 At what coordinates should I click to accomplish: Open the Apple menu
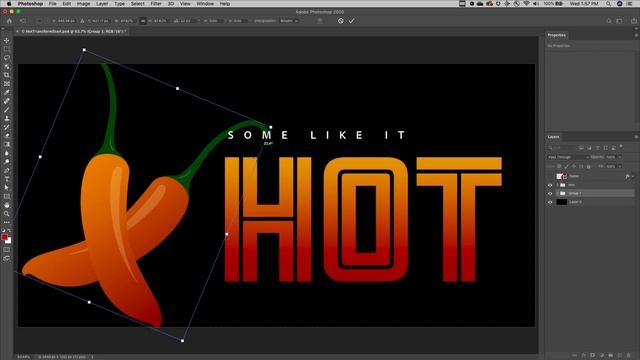(x=9, y=4)
